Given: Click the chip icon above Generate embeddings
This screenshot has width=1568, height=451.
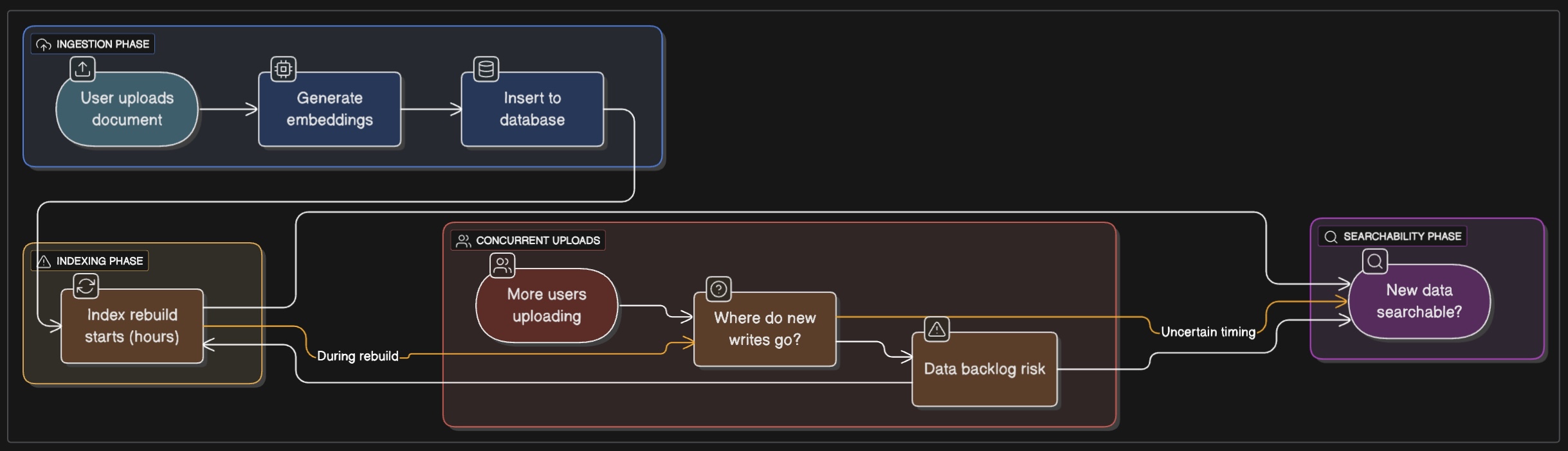Looking at the screenshot, I should 283,69.
